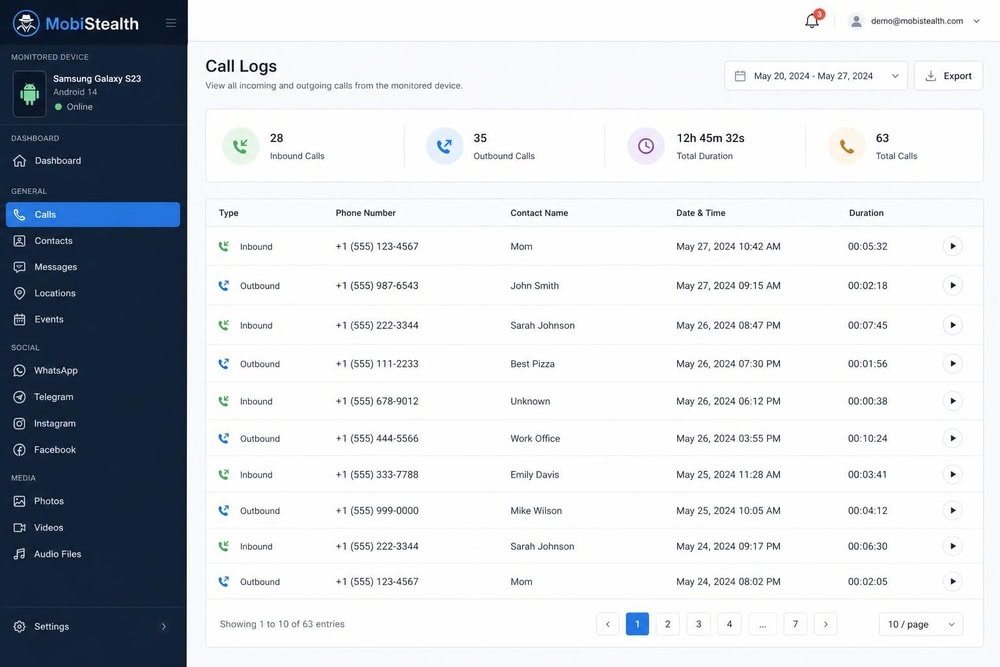Click the Date & Time column header
Screen dimensions: 1000x667
(x=701, y=213)
